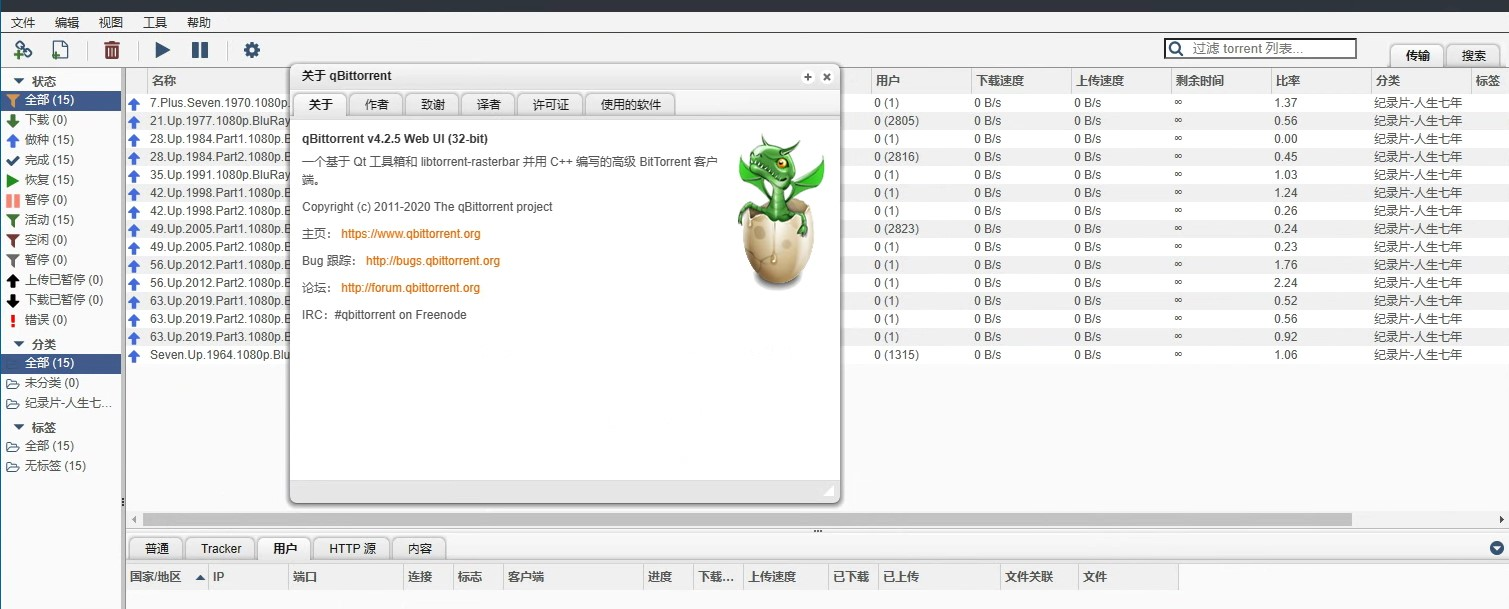Click the add torrent link icon
The height and width of the screenshot is (609, 1509).
pos(22,50)
